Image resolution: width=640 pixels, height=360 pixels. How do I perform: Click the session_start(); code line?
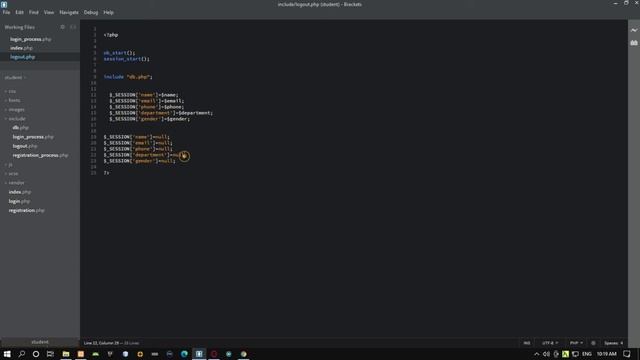coord(127,59)
